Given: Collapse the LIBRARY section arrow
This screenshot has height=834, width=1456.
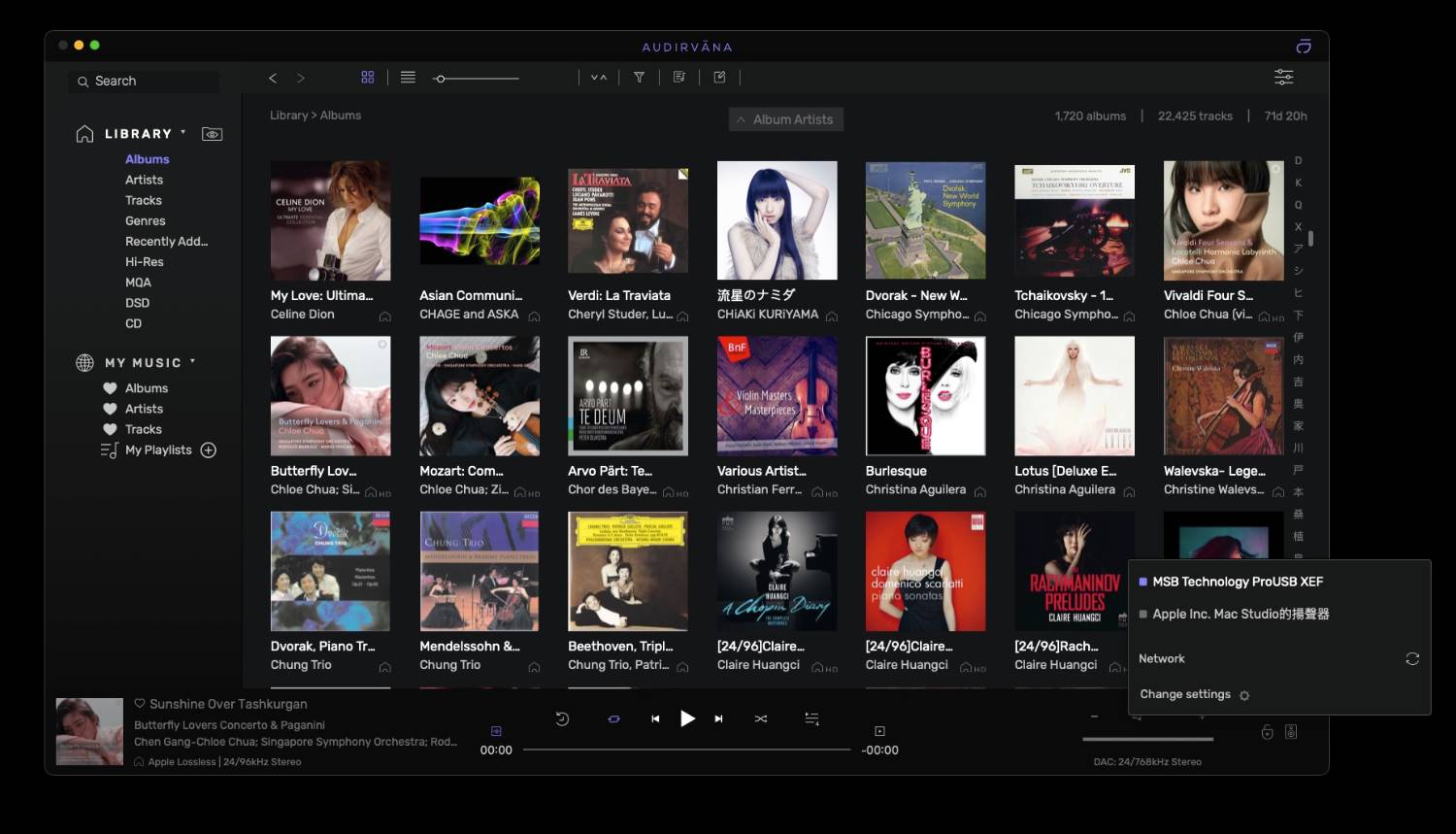Looking at the screenshot, I should click(182, 132).
